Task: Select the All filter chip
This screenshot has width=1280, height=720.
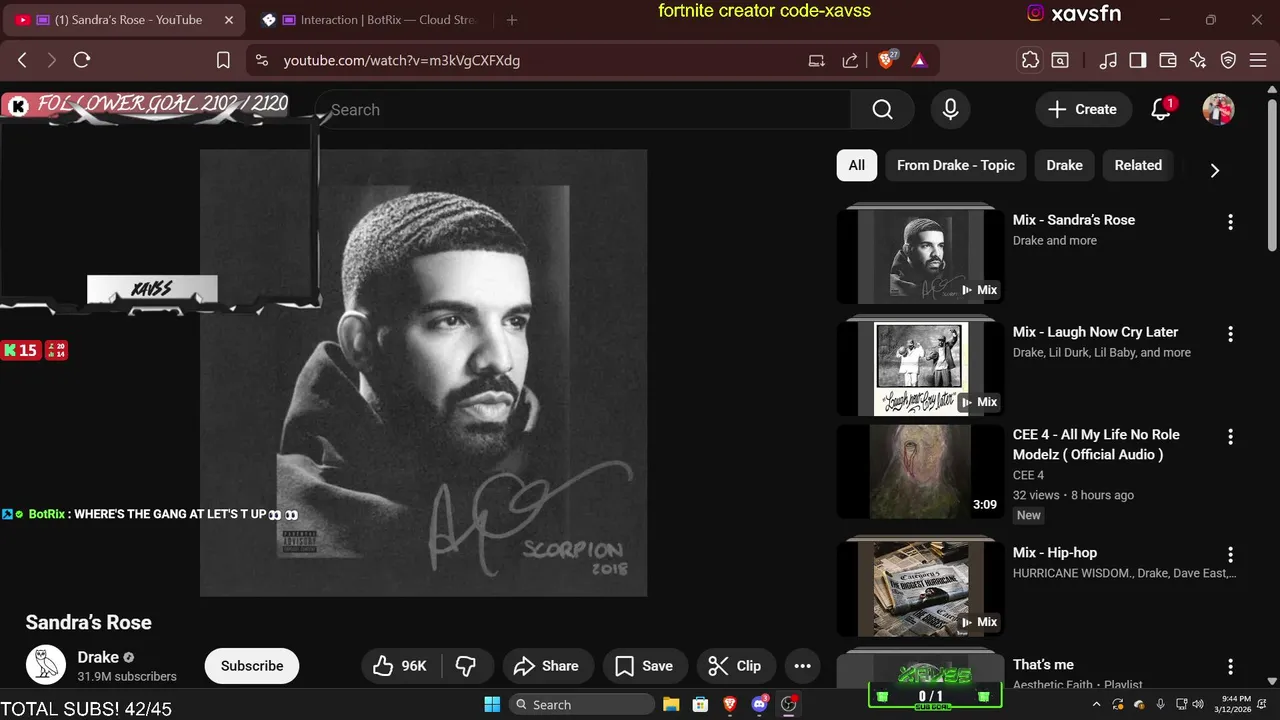Action: click(x=857, y=165)
